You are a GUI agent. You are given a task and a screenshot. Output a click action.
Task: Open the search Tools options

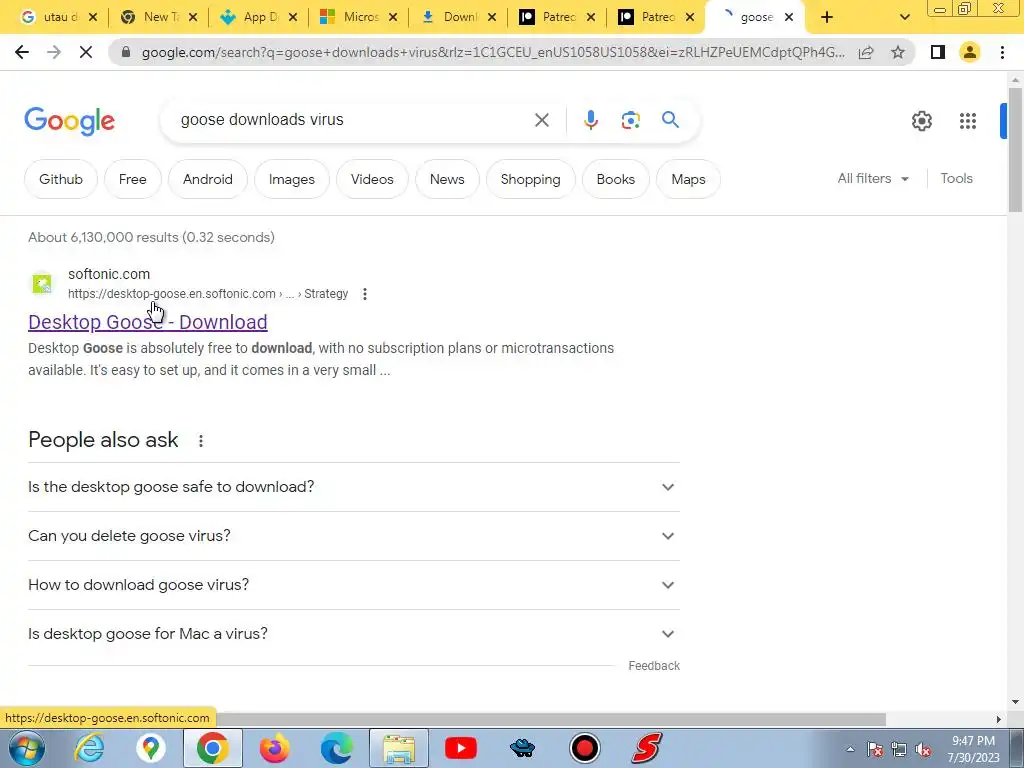956,178
